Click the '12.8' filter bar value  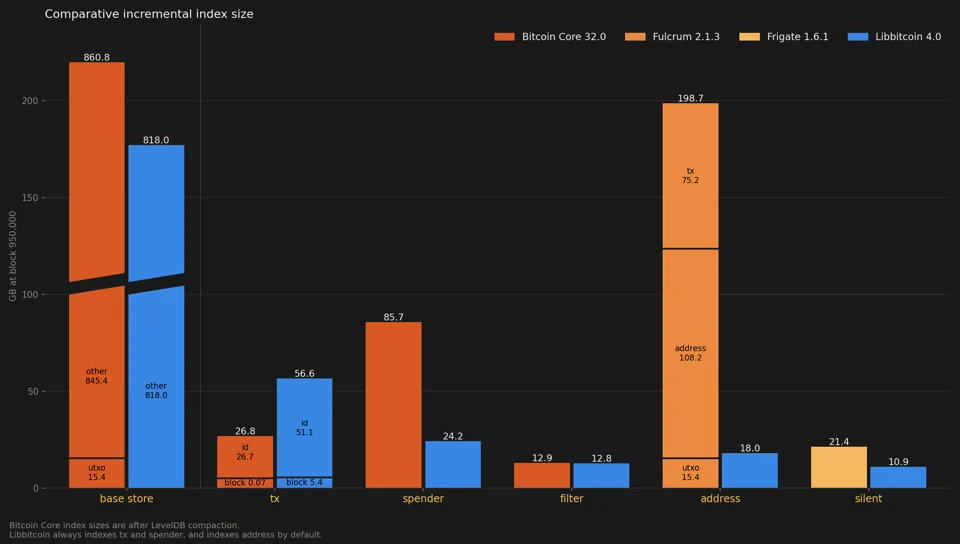[x=601, y=458]
